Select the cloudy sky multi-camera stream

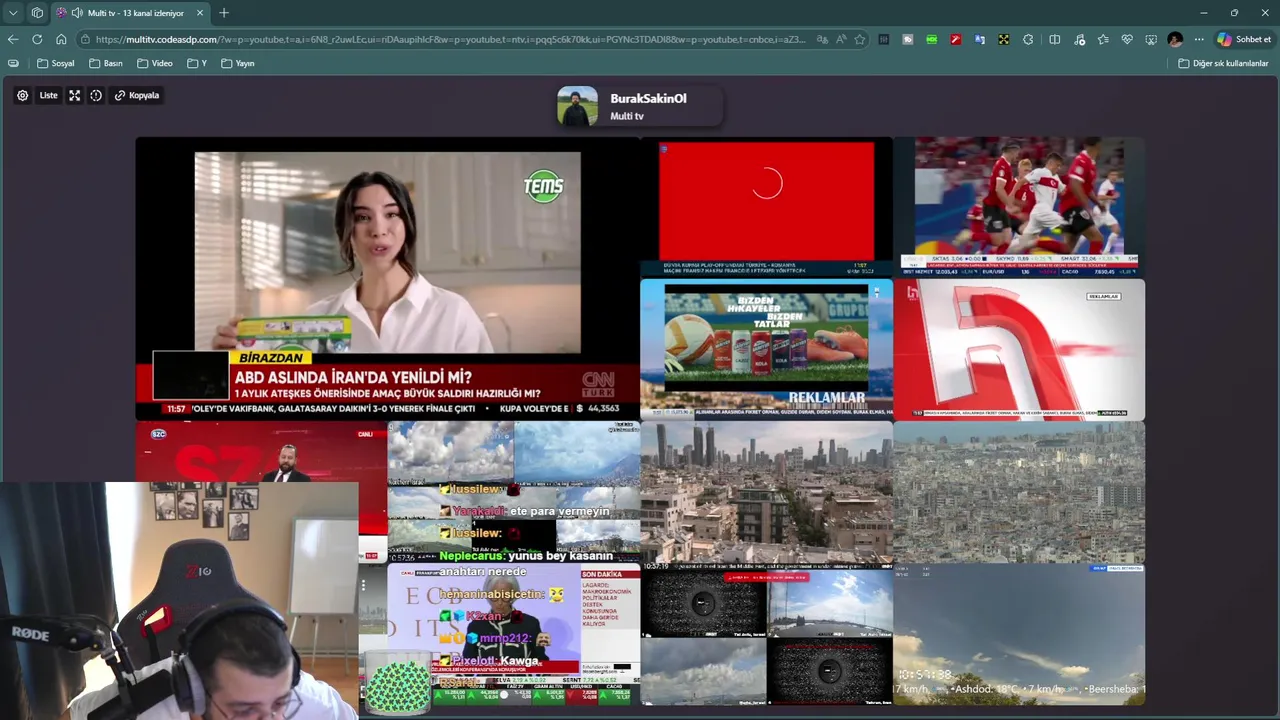click(x=513, y=492)
